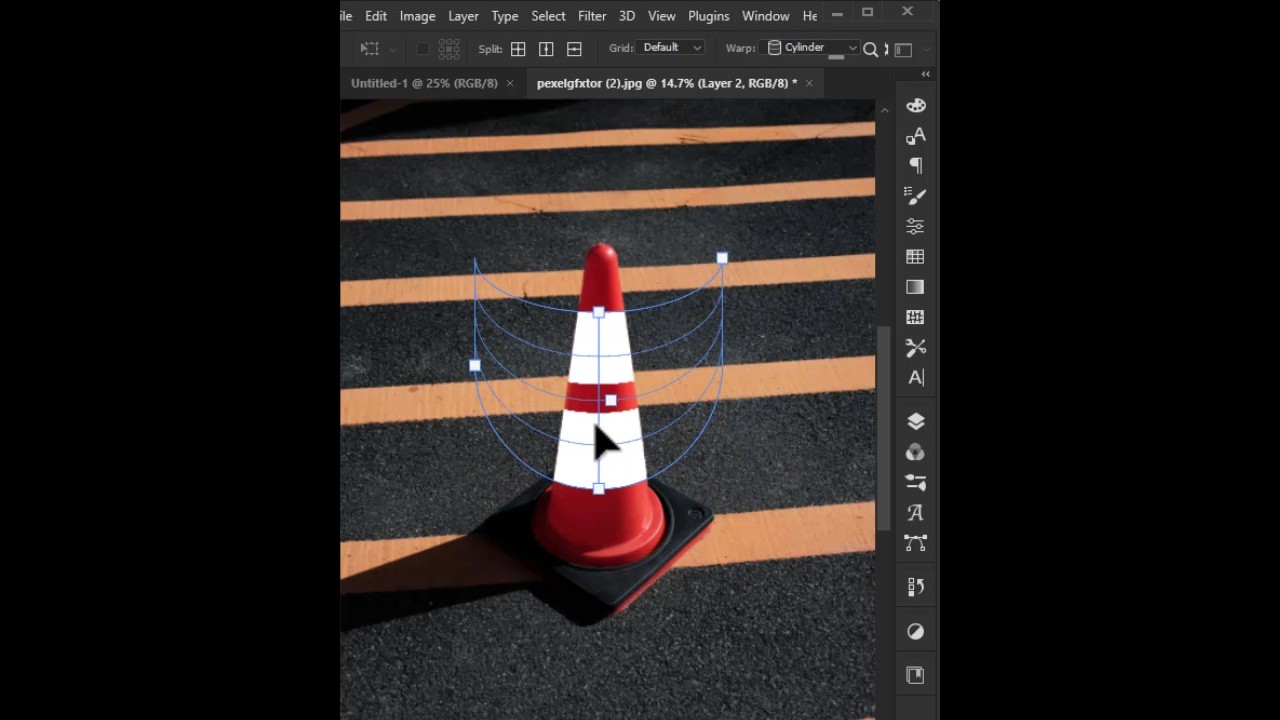1280x720 pixels.
Task: Expand the tool preset picker arrow
Action: coord(393,49)
